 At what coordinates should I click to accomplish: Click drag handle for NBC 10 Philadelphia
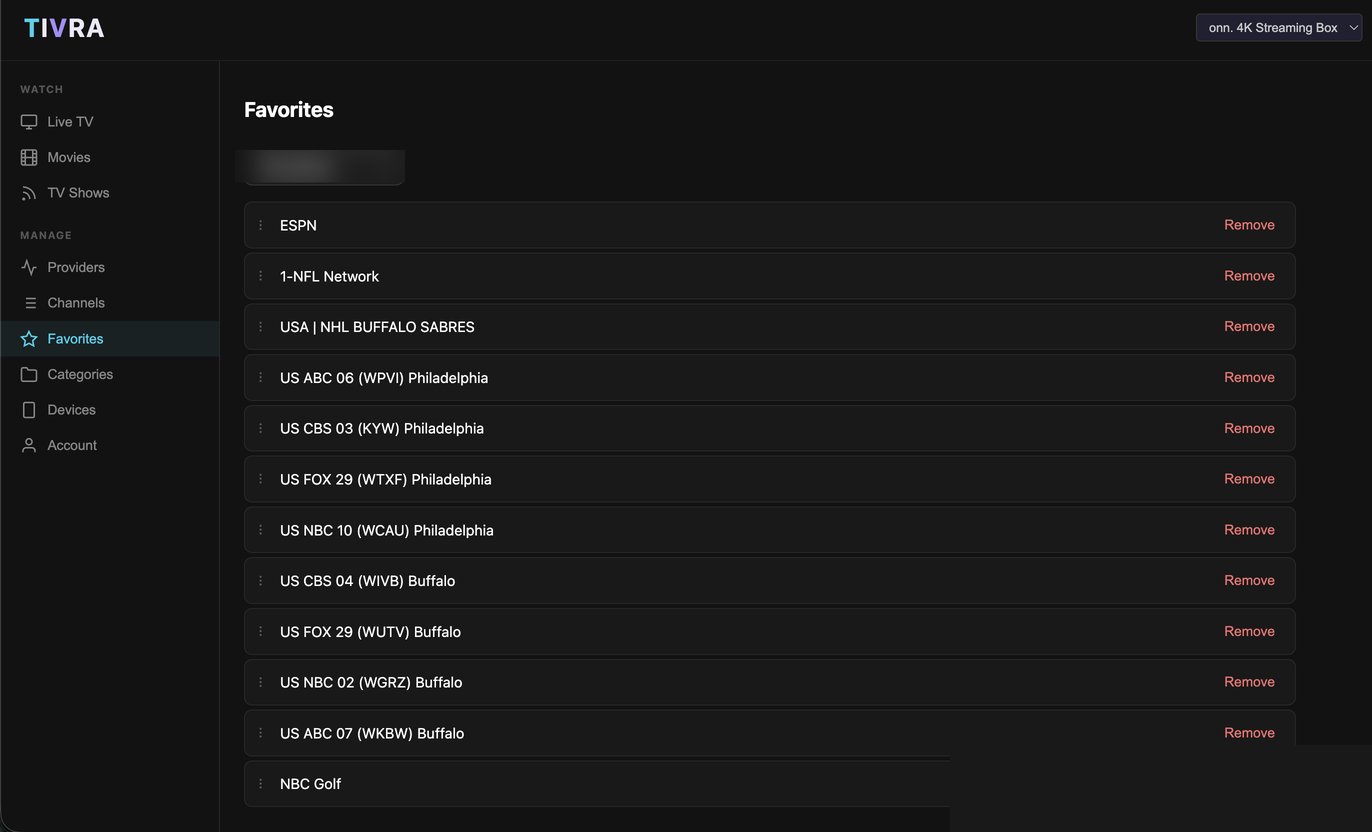coord(261,530)
